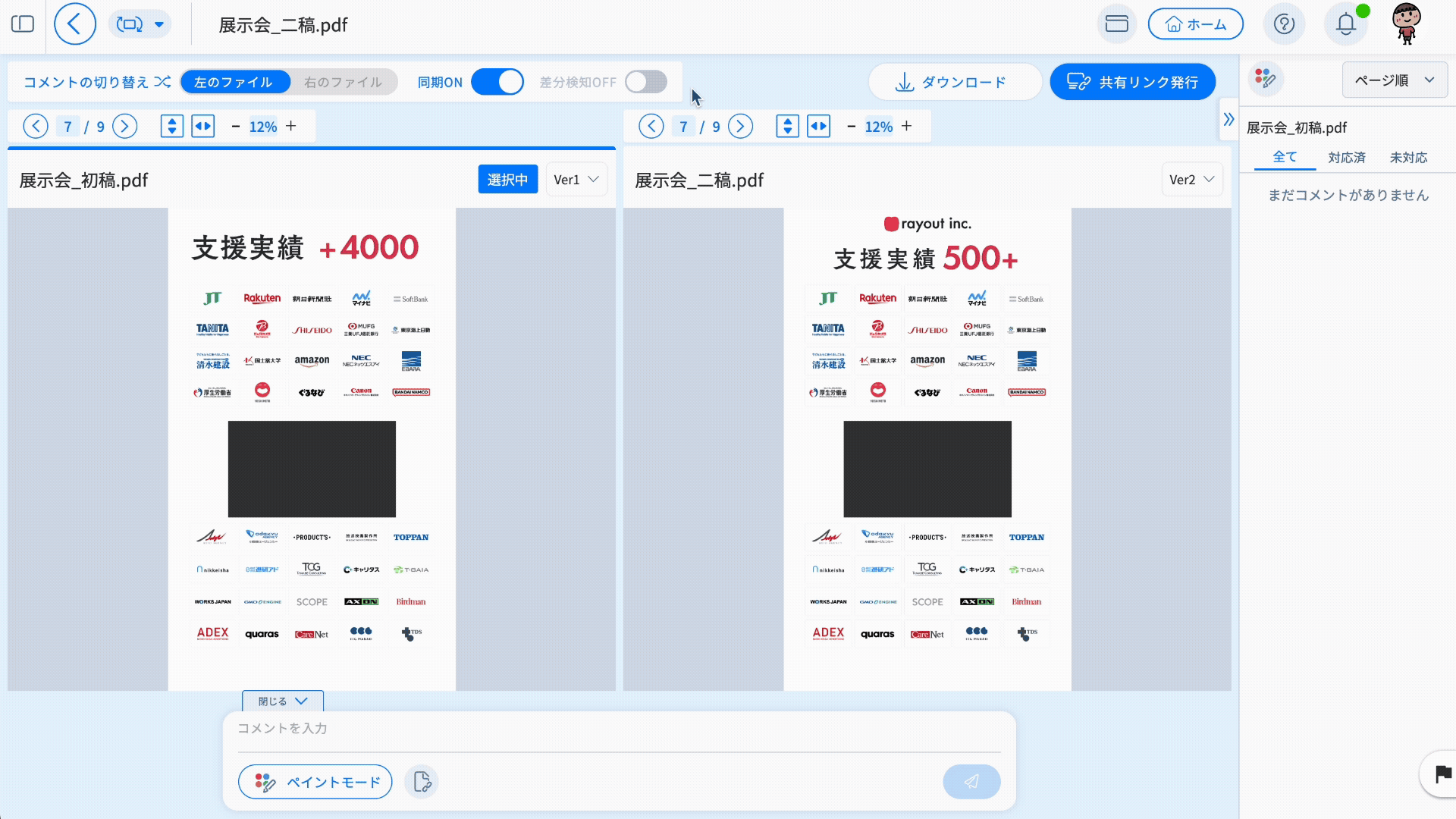Open the notification bell
The width and height of the screenshot is (1456, 819).
click(1345, 24)
